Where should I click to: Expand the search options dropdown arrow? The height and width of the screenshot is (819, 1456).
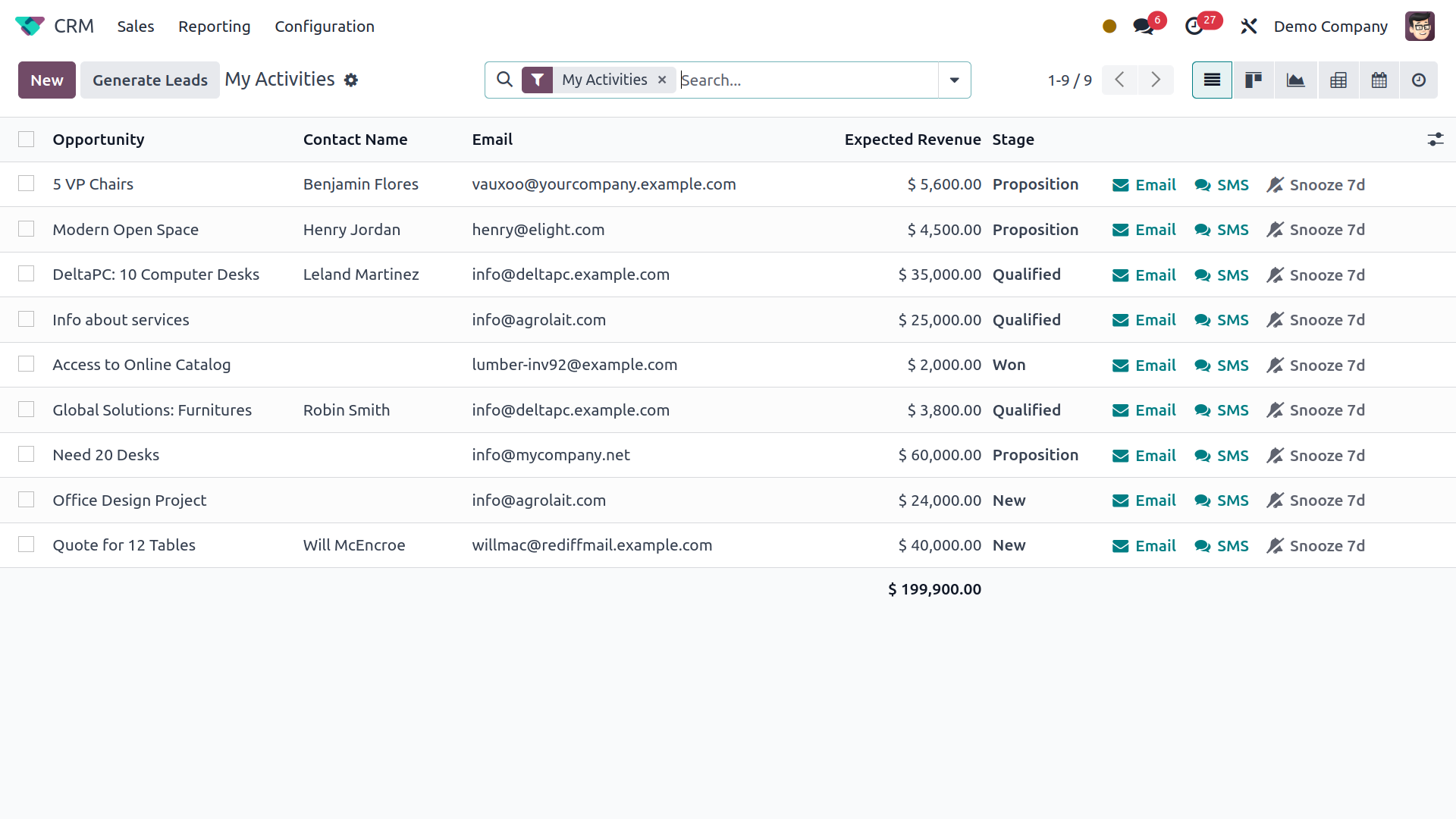[x=954, y=80]
